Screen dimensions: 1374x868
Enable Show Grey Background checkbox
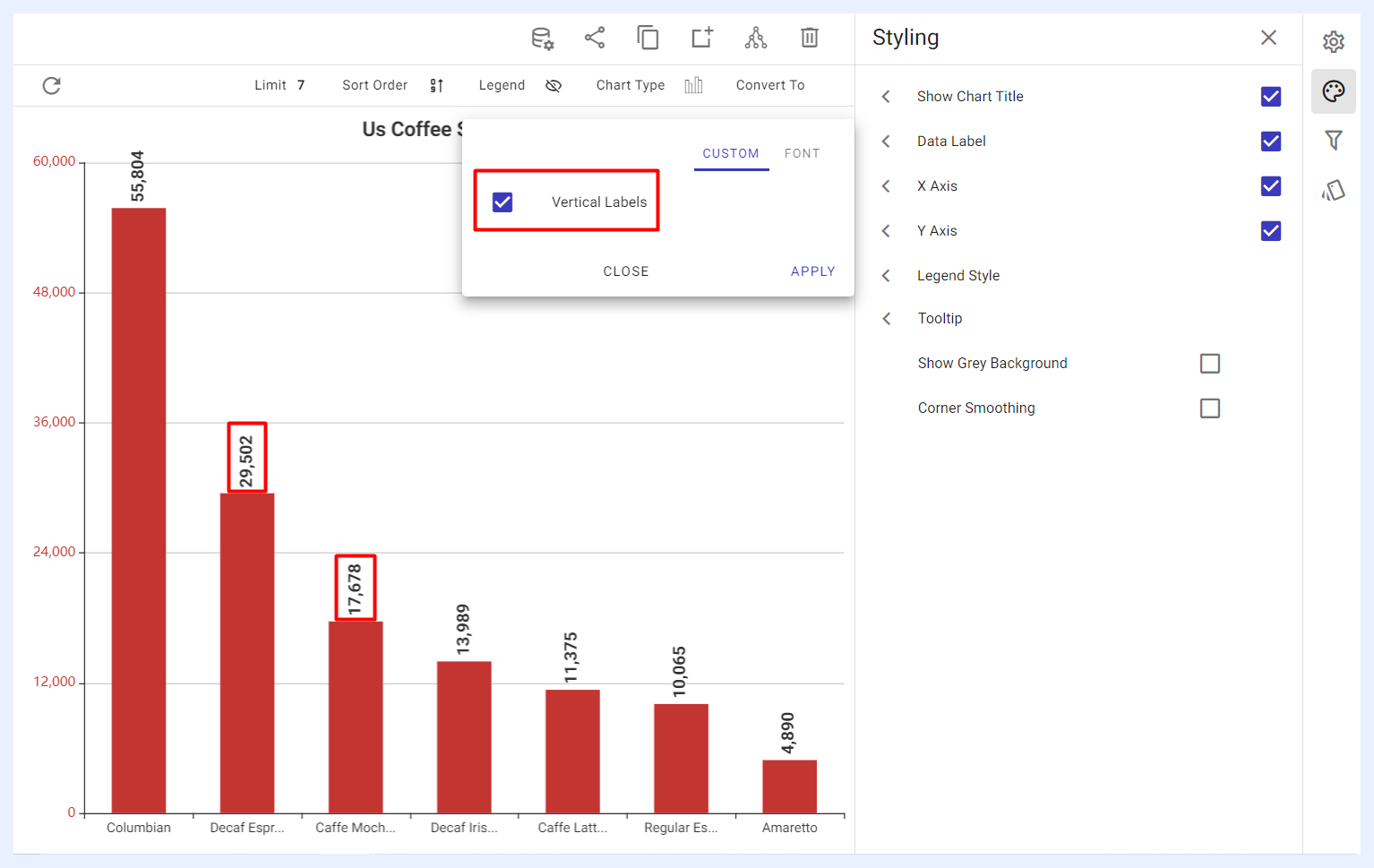click(1210, 364)
